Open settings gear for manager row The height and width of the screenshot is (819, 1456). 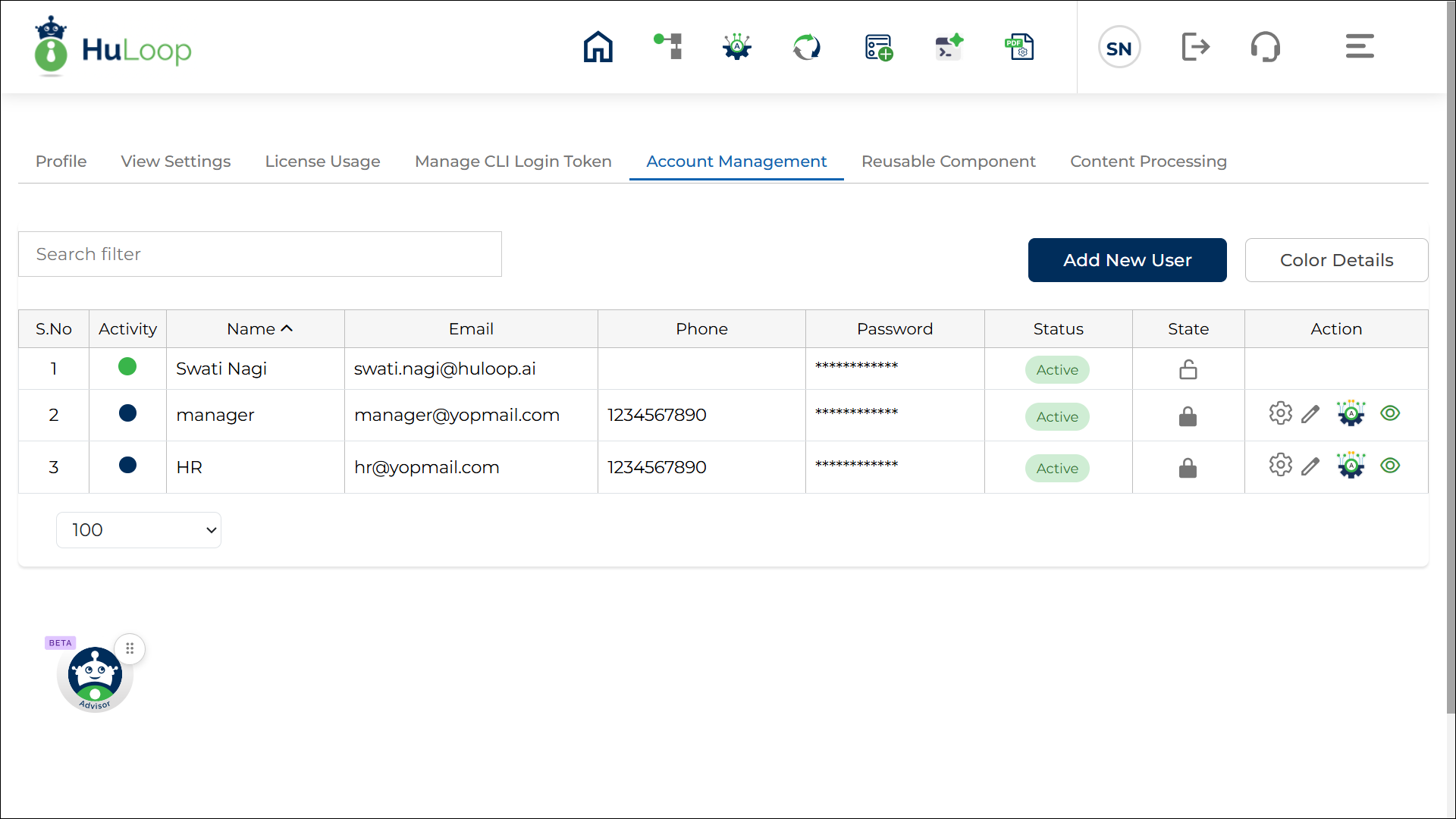tap(1280, 413)
